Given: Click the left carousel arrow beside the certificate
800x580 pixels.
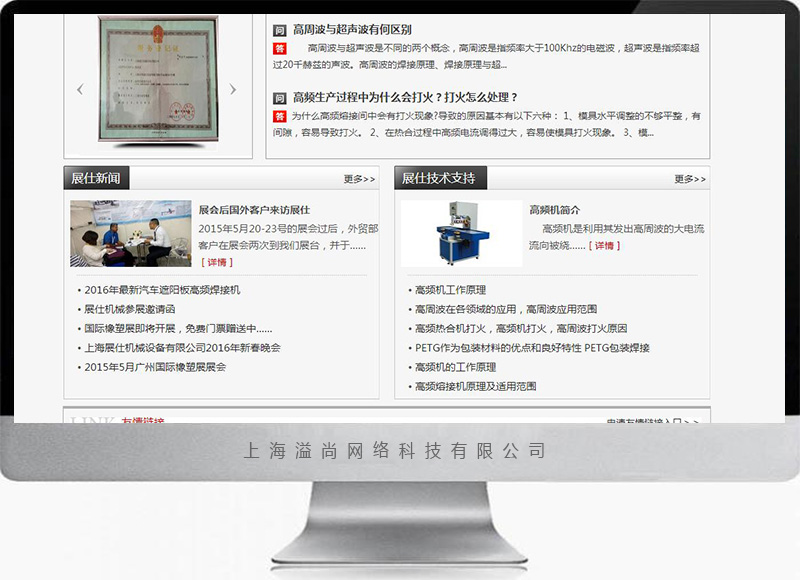Looking at the screenshot, I should click(80, 90).
